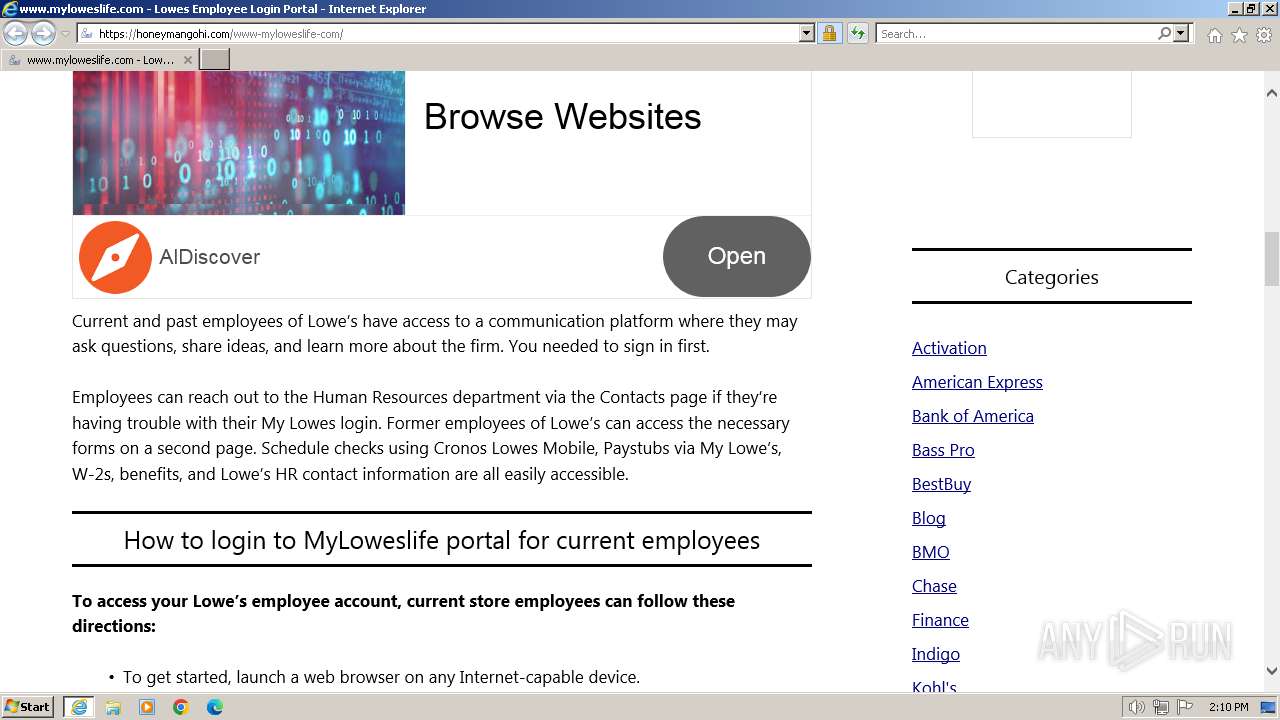Click the Refresh page icon
This screenshot has width=1280, height=720.
pos(858,34)
